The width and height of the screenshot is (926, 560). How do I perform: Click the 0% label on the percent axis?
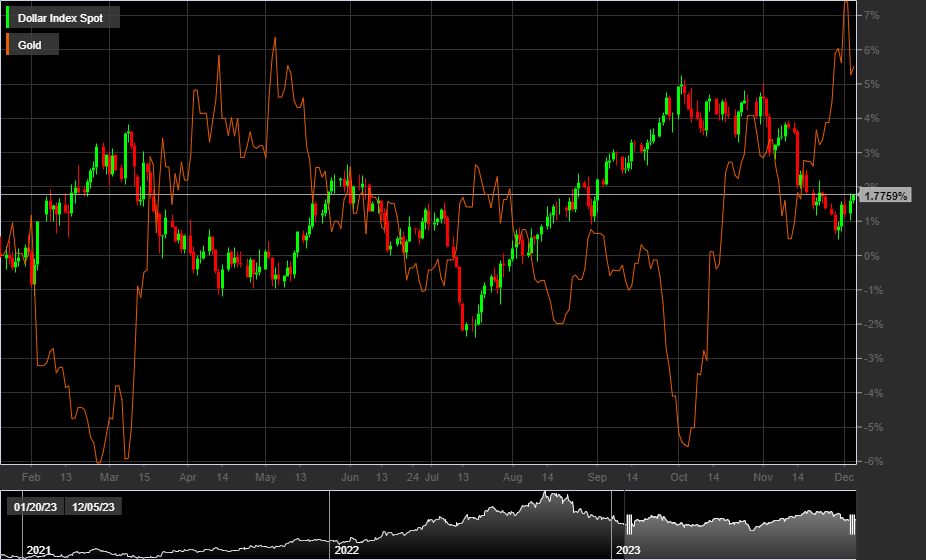tap(871, 256)
